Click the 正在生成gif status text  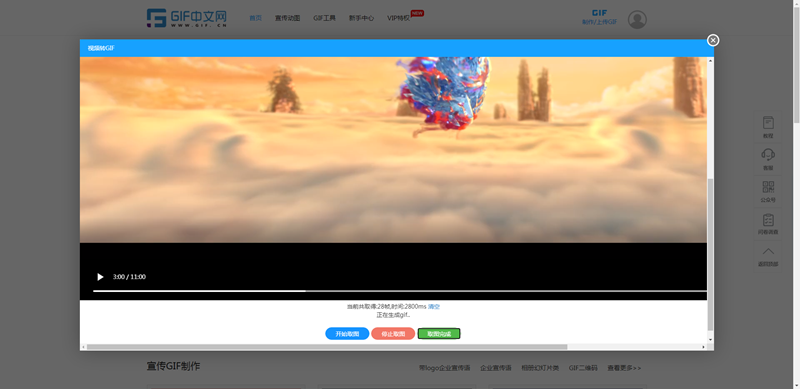[x=393, y=315]
